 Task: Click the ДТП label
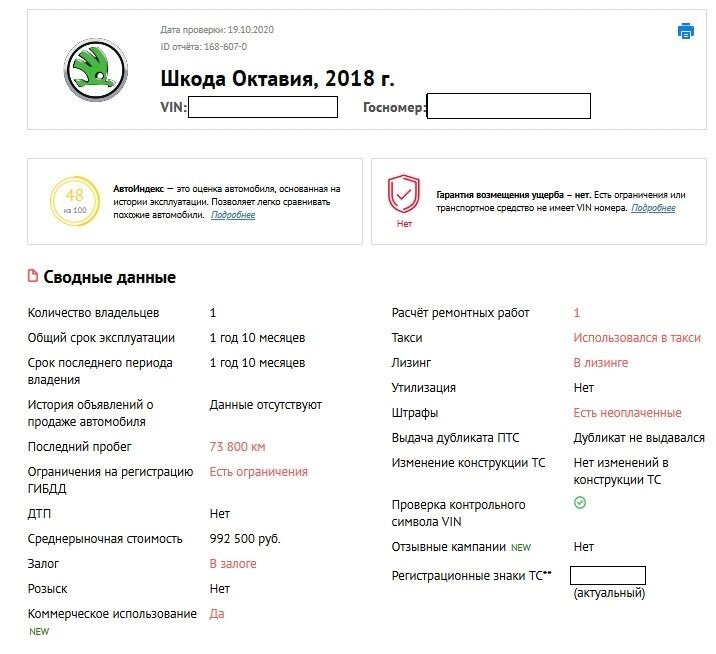(x=39, y=514)
